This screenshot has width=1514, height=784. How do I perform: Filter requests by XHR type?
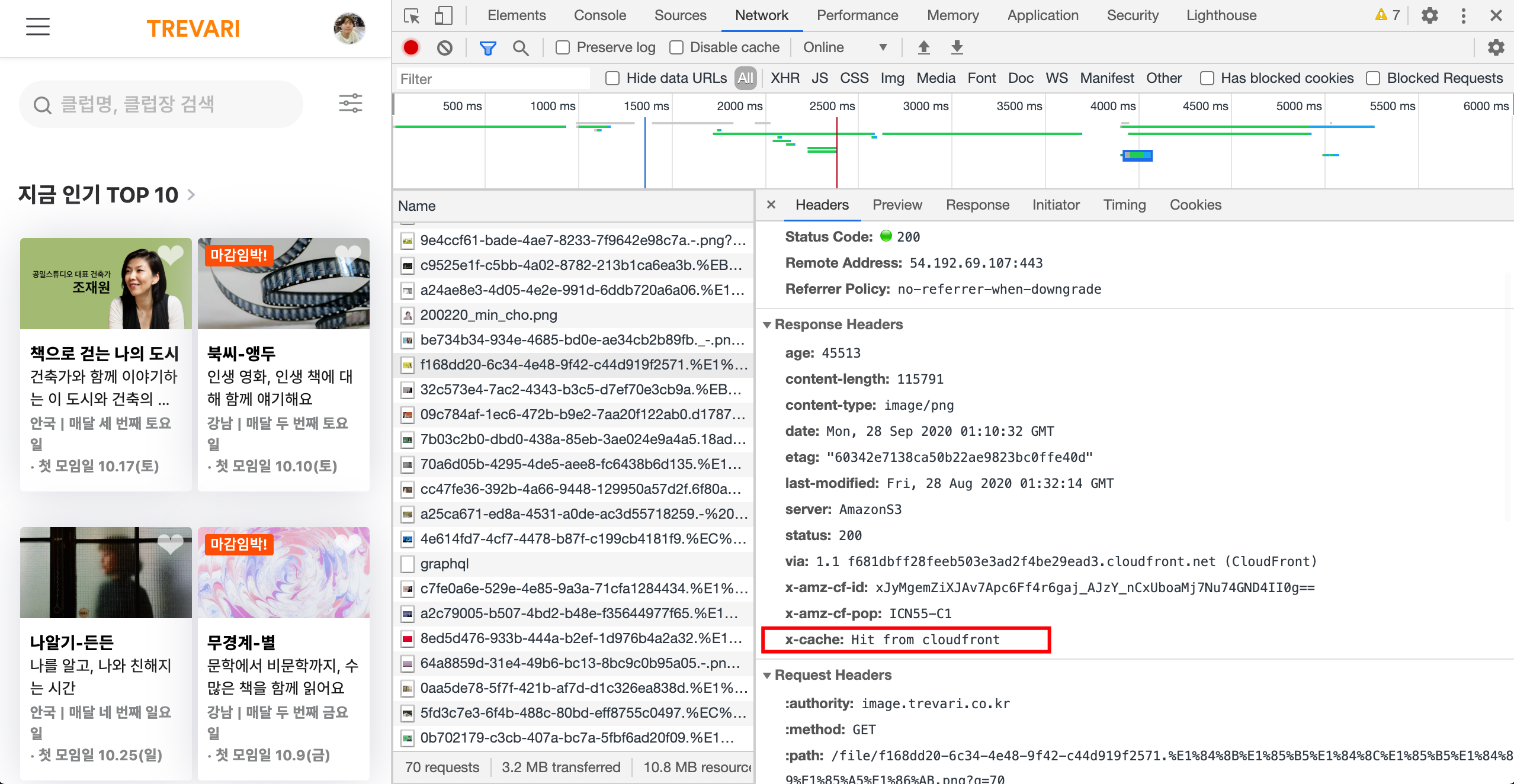(784, 78)
